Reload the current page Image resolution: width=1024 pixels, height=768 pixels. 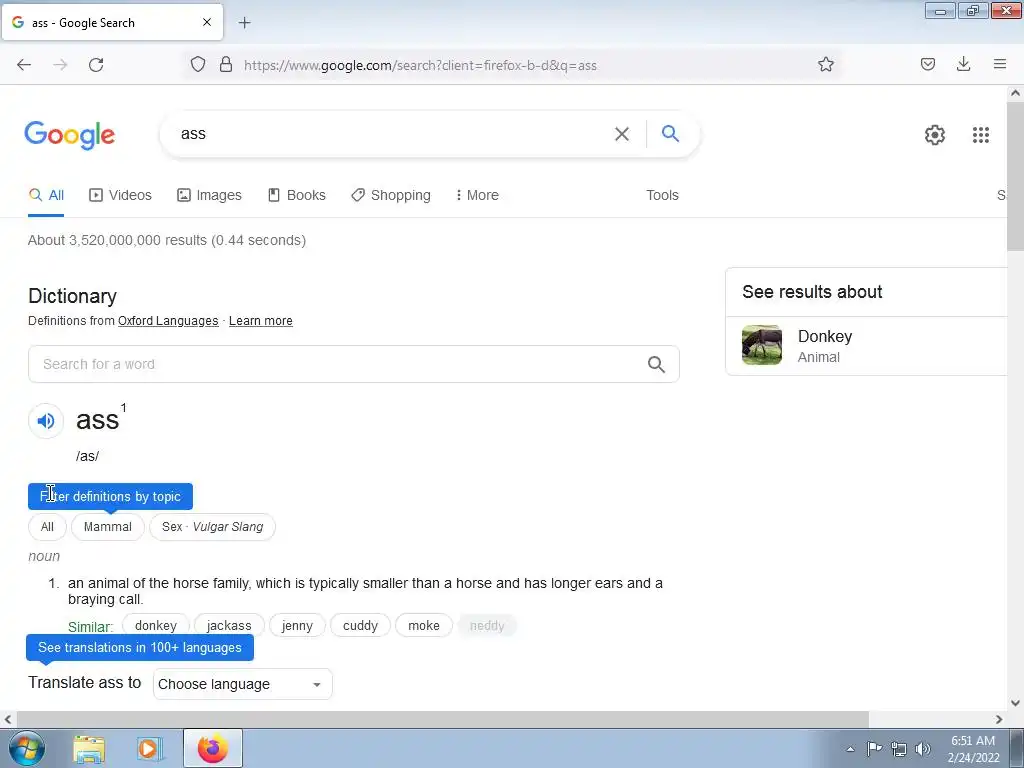pyautogui.click(x=96, y=65)
